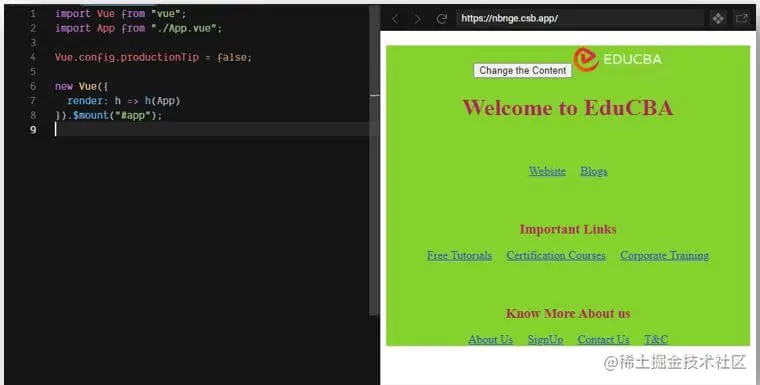Open the Free Tutorials link
The height and width of the screenshot is (385, 760).
pos(459,256)
